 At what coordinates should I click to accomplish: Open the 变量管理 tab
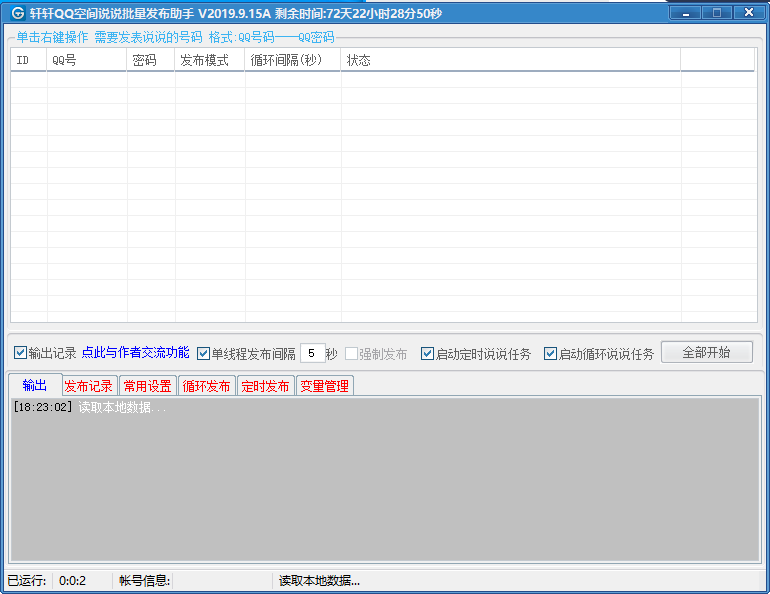325,386
